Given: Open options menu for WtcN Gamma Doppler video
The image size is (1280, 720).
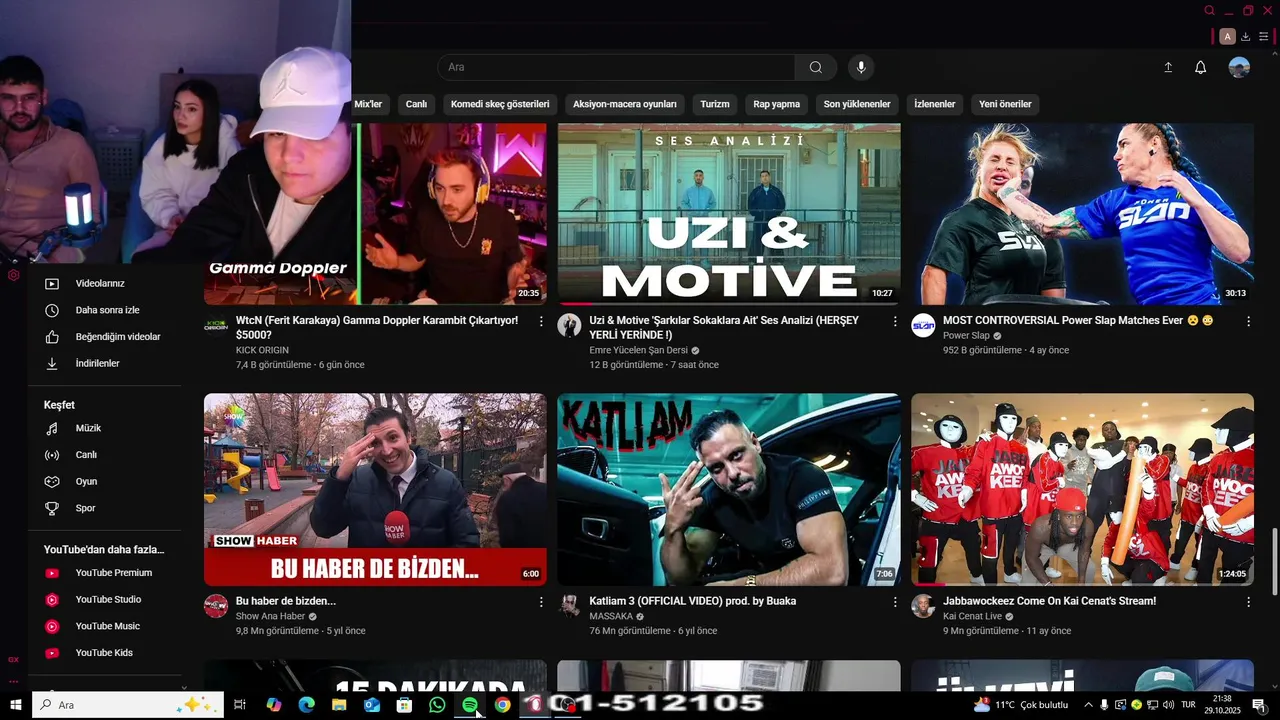Looking at the screenshot, I should (x=541, y=321).
